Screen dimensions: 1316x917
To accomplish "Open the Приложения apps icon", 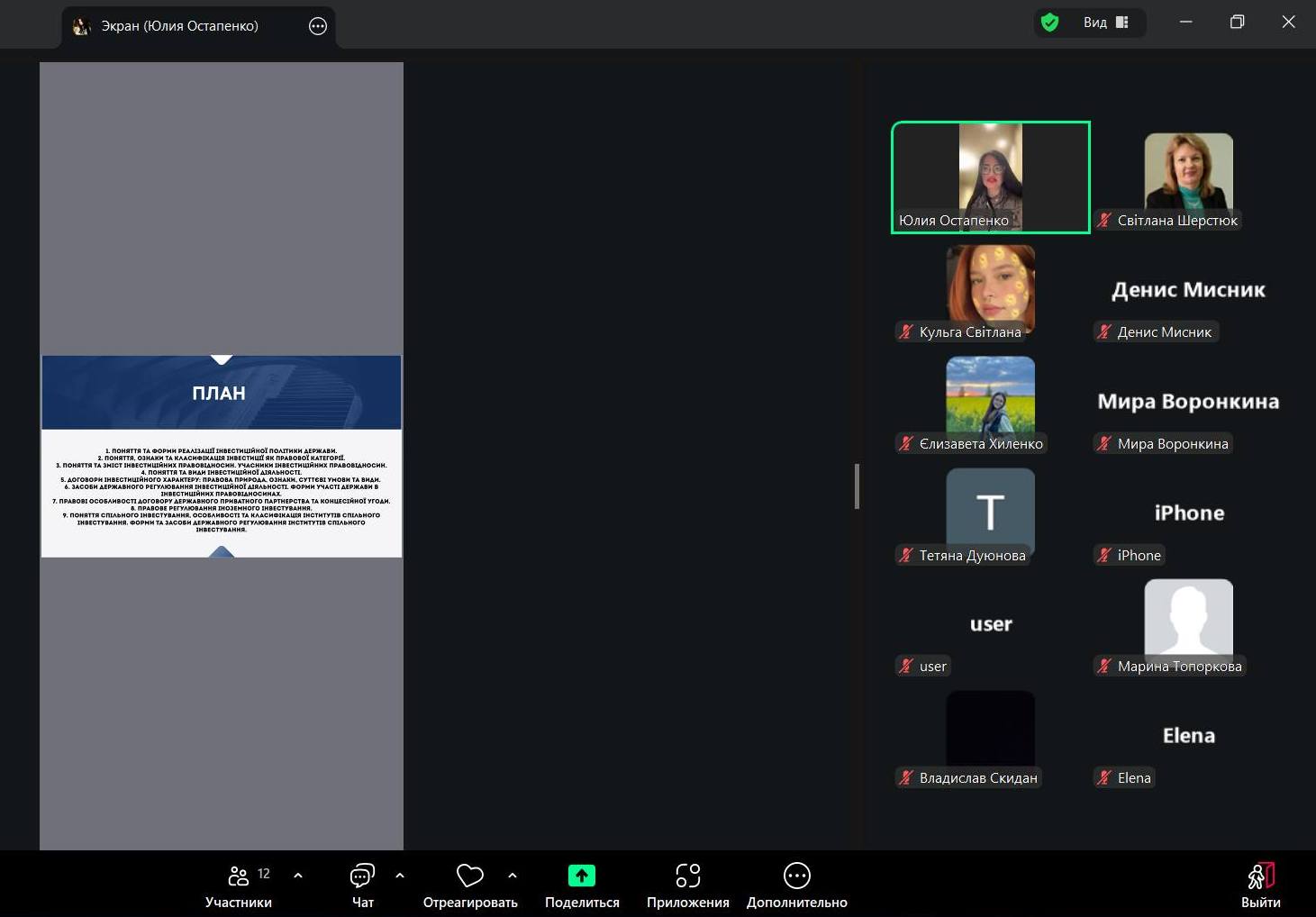I will pos(687,876).
